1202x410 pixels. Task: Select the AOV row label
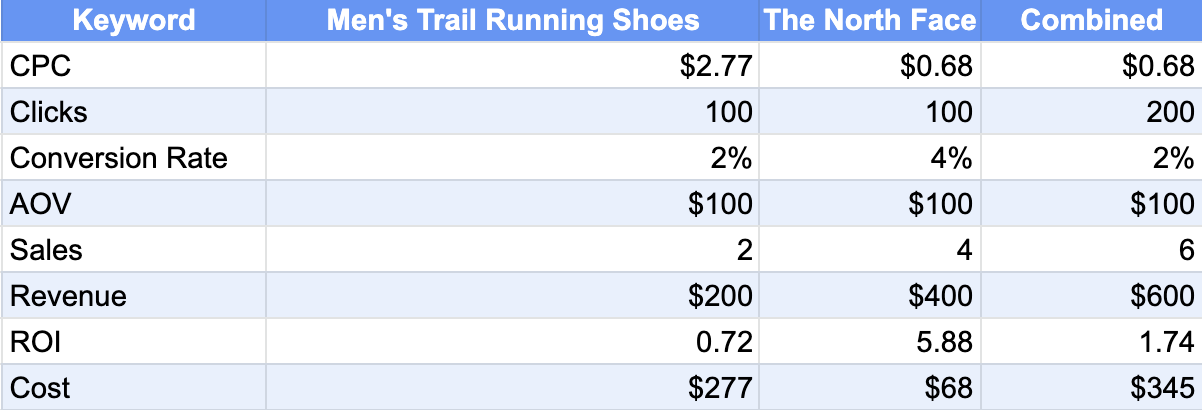coord(133,204)
